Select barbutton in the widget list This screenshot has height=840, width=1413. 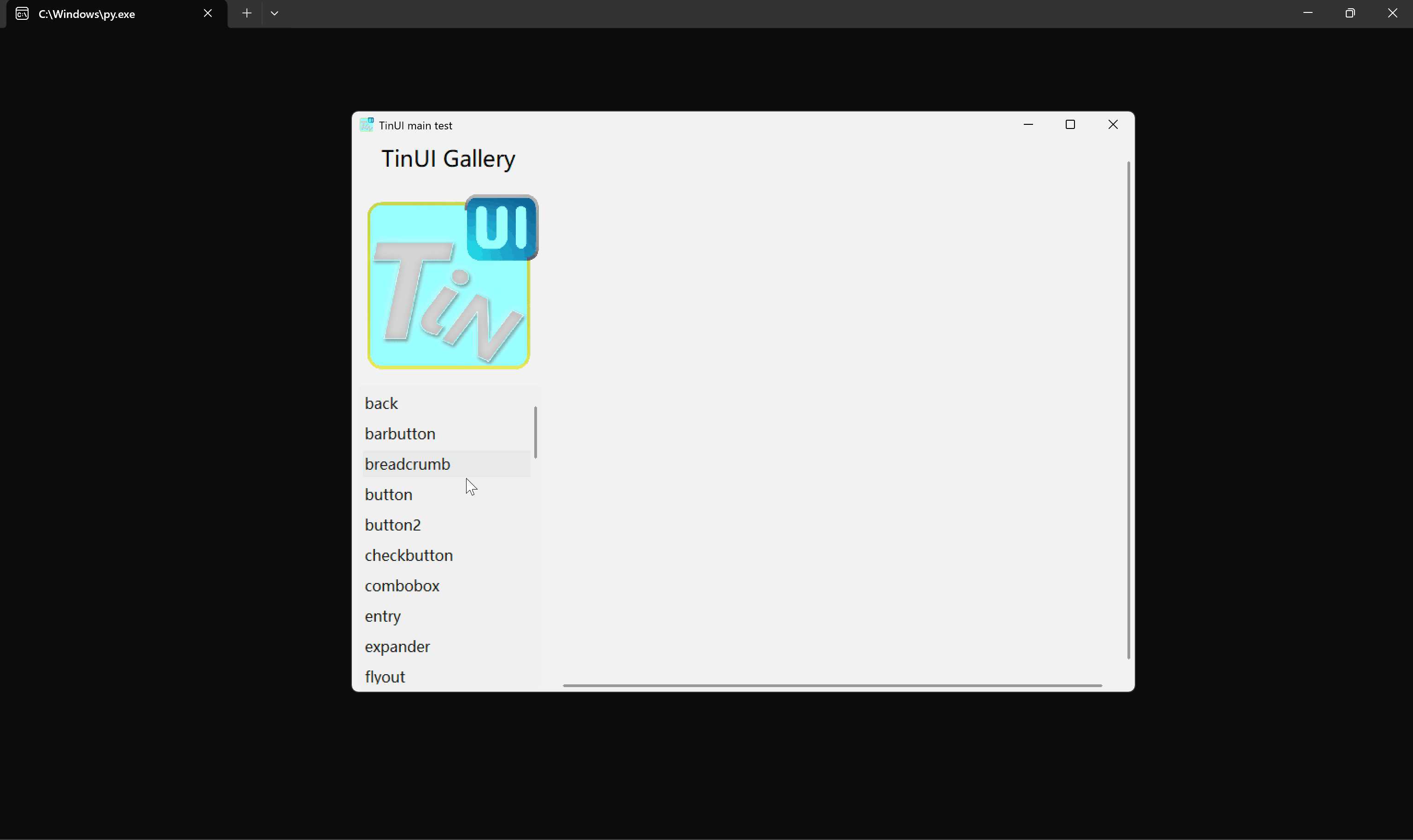(x=400, y=434)
